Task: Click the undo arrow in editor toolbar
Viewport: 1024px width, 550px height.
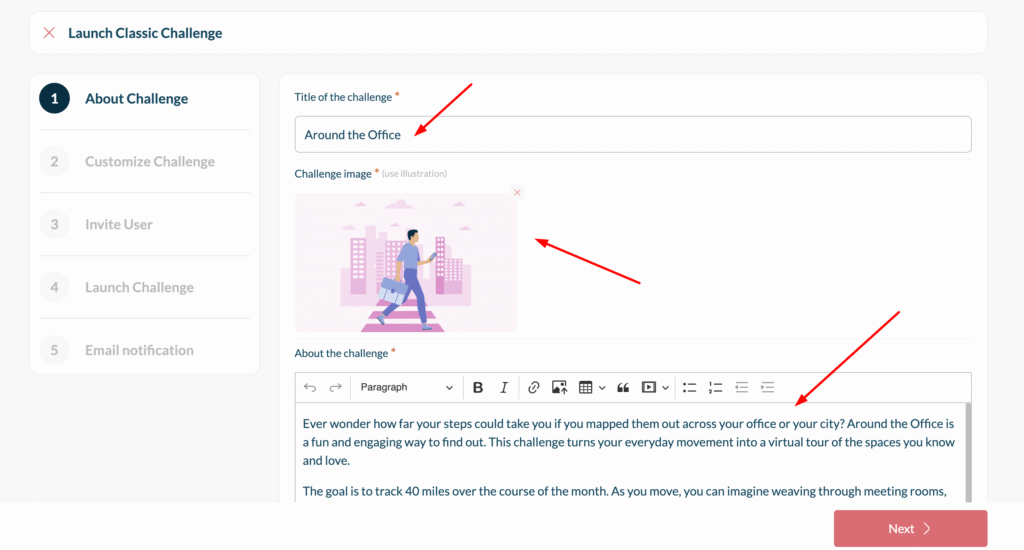Action: coord(310,387)
